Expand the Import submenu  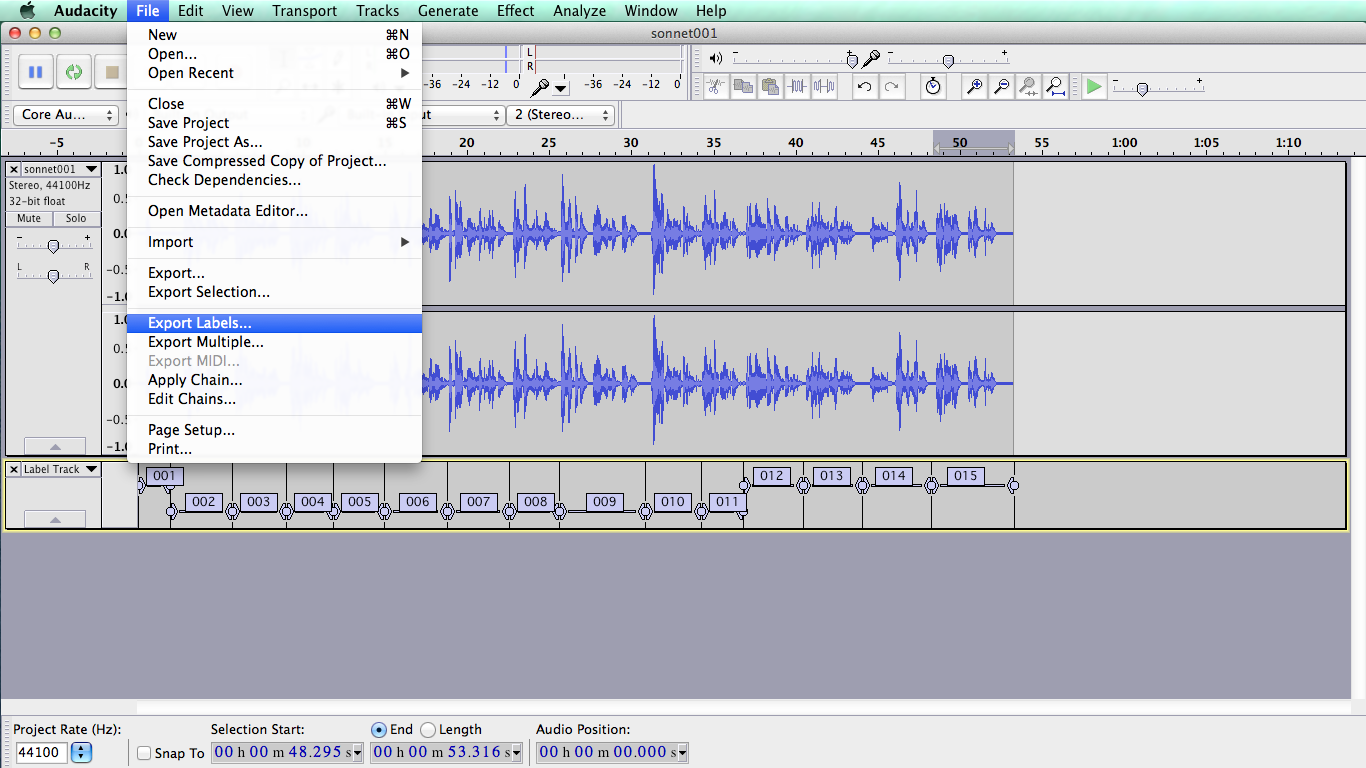tap(274, 242)
